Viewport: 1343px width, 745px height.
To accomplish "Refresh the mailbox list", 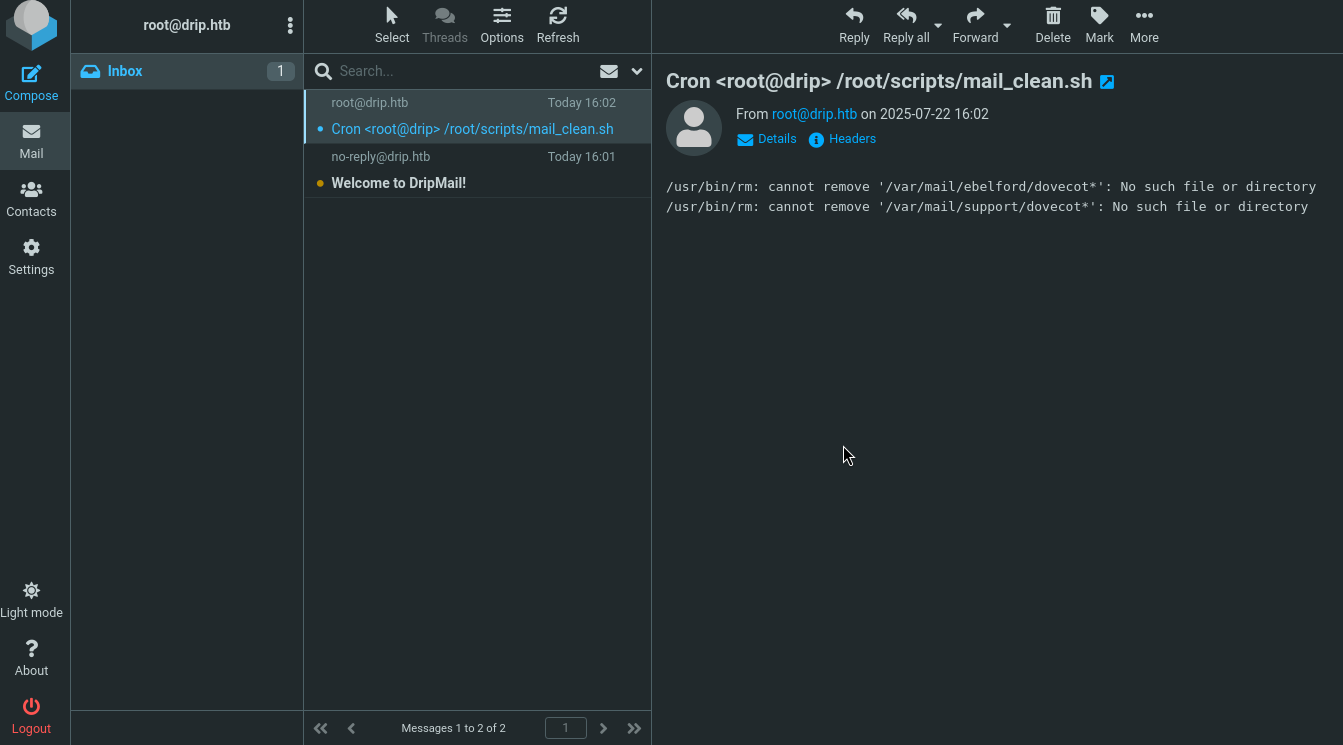I will (x=558, y=16).
